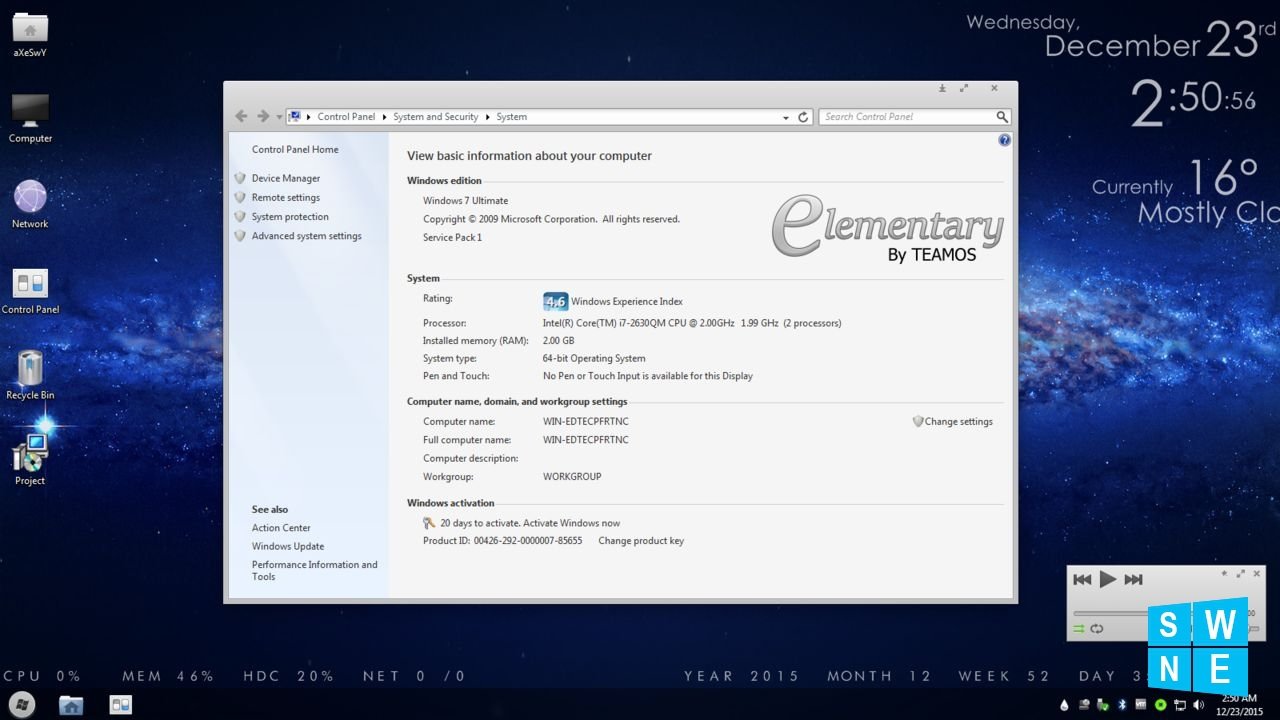Screen dimensions: 1280x720
Task: Open System protection
Action: [x=290, y=217]
